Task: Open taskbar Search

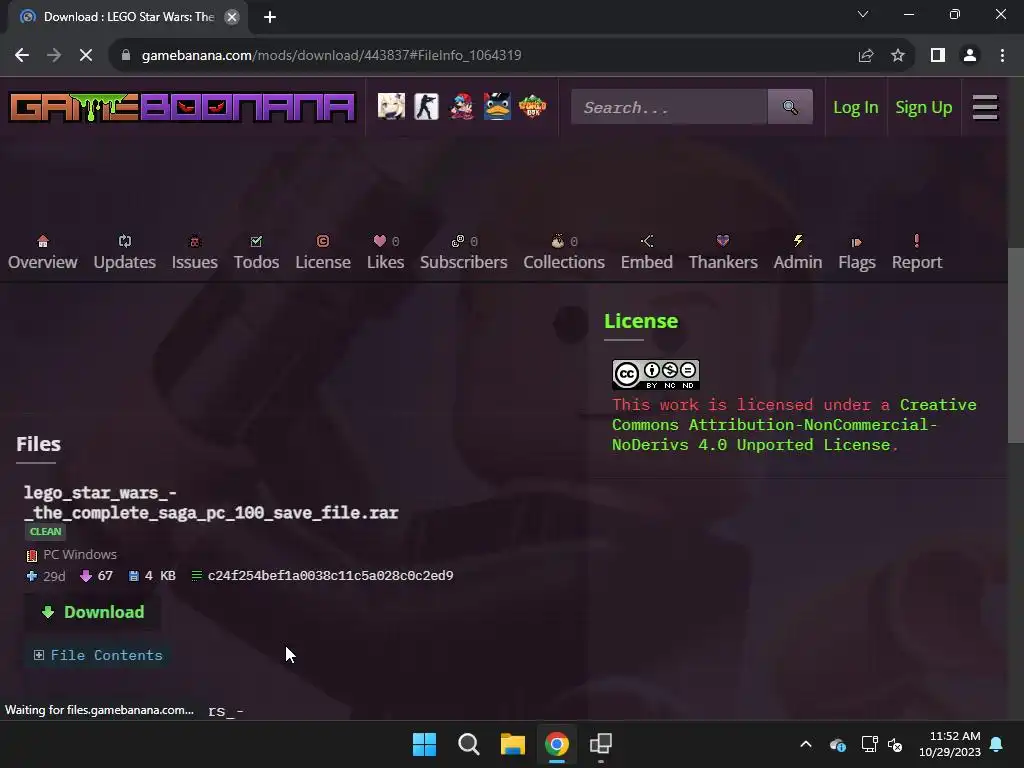Action: coord(469,744)
